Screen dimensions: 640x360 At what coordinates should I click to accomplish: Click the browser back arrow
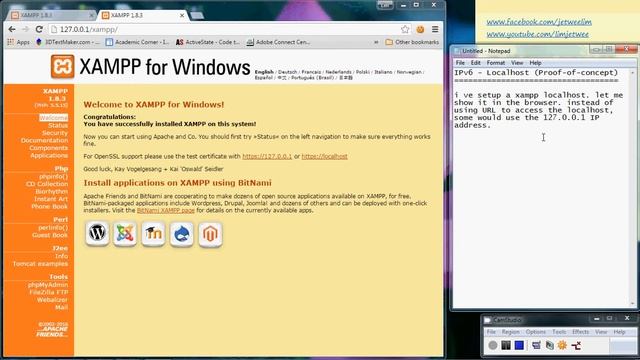tap(12, 29)
